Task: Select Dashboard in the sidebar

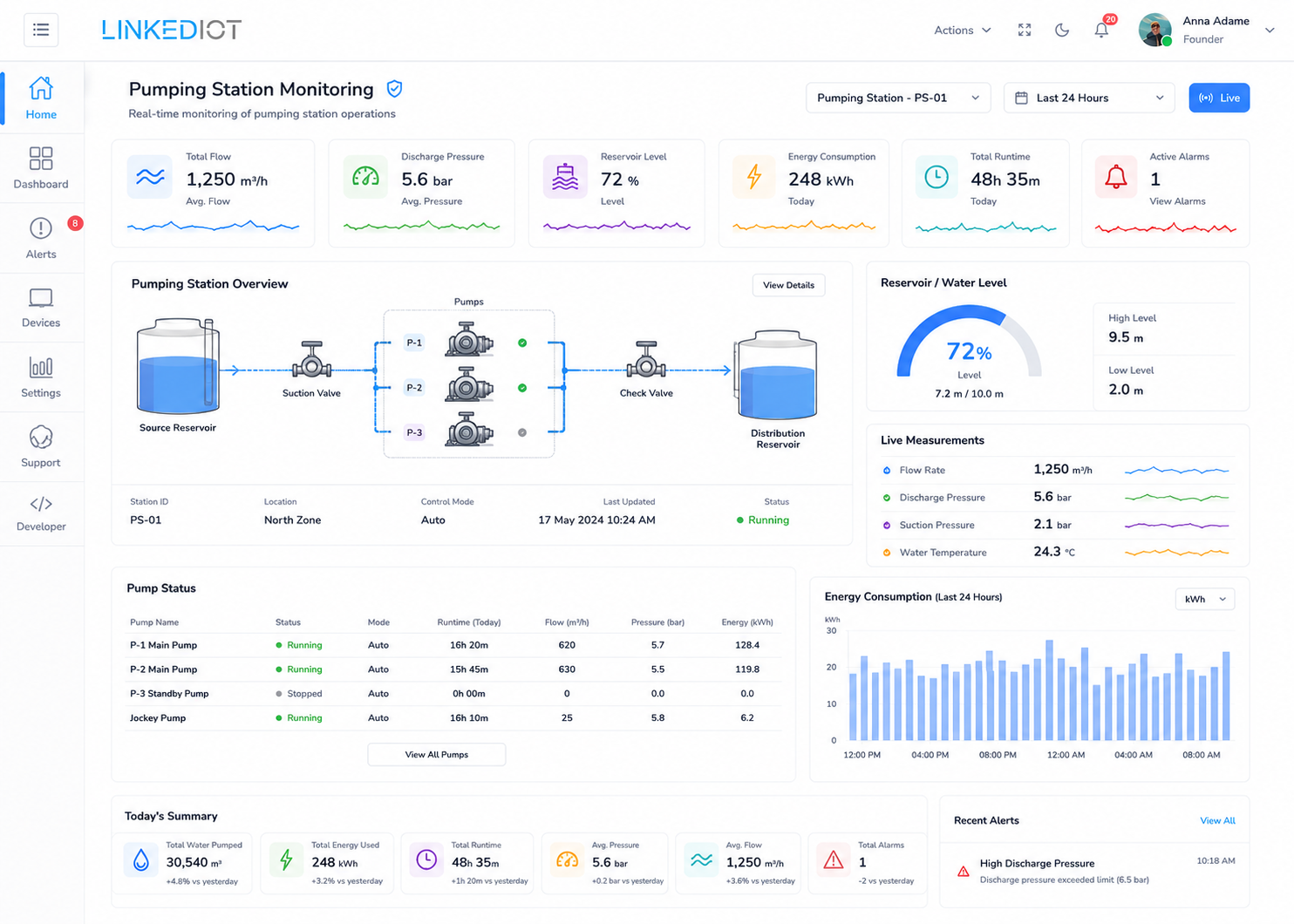Action: tap(41, 168)
